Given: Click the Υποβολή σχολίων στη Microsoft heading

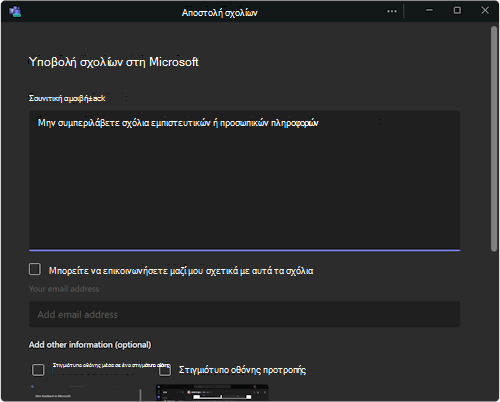Looking at the screenshot, I should click(x=114, y=62).
